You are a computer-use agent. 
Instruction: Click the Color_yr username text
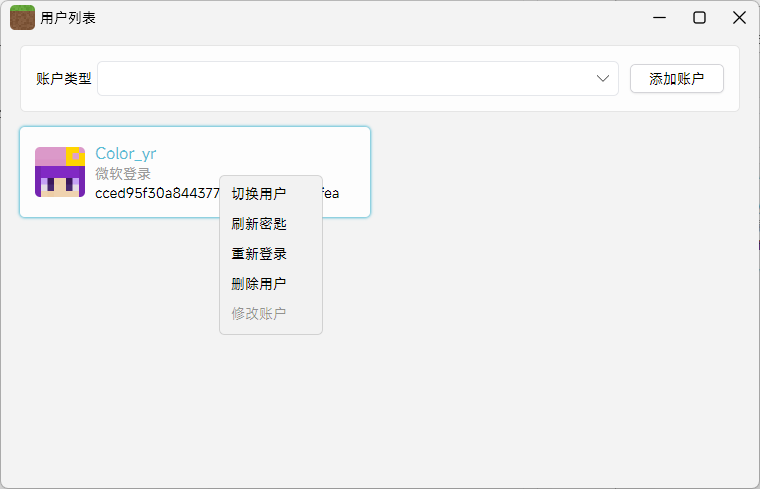point(125,153)
